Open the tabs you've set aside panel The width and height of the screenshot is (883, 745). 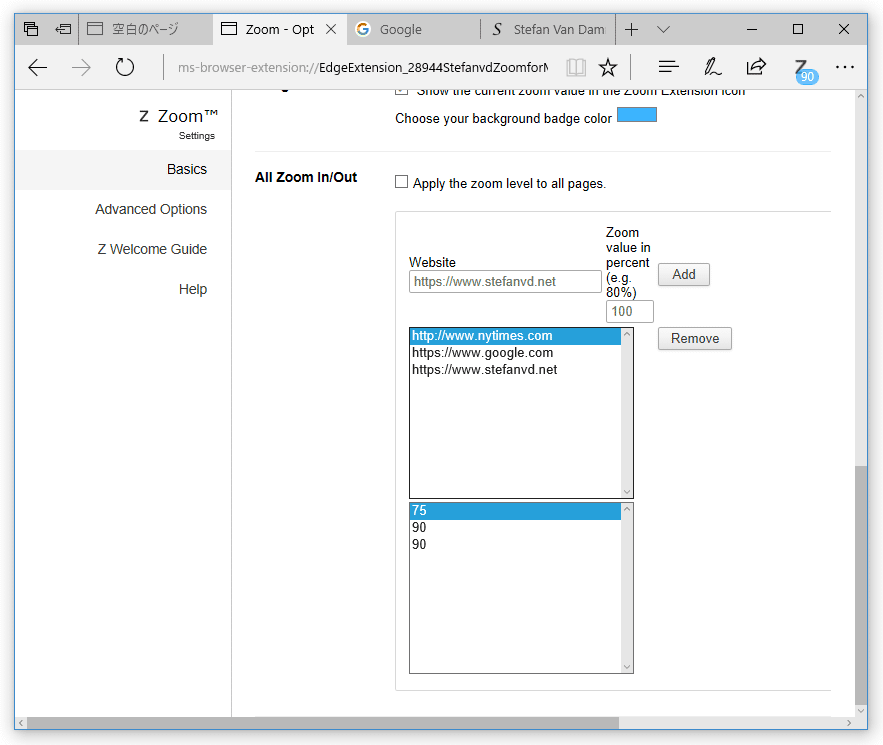pyautogui.click(x=31, y=29)
